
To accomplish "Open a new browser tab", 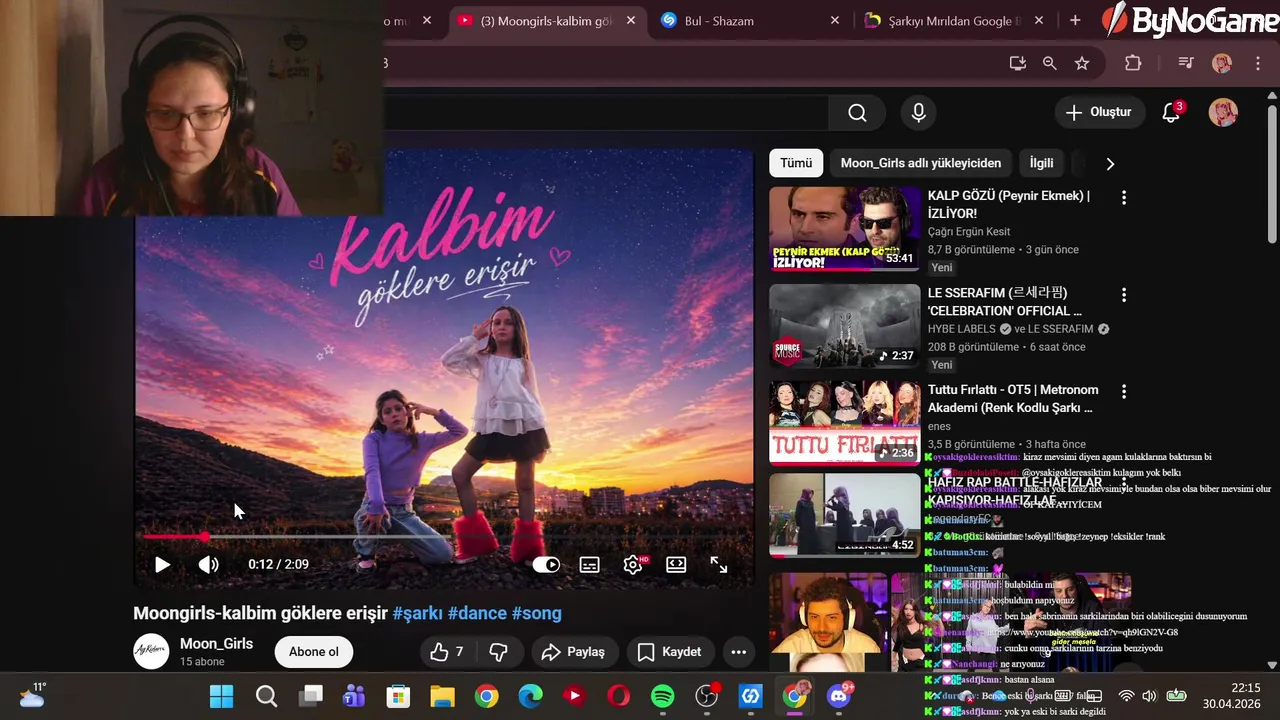I will (1075, 20).
